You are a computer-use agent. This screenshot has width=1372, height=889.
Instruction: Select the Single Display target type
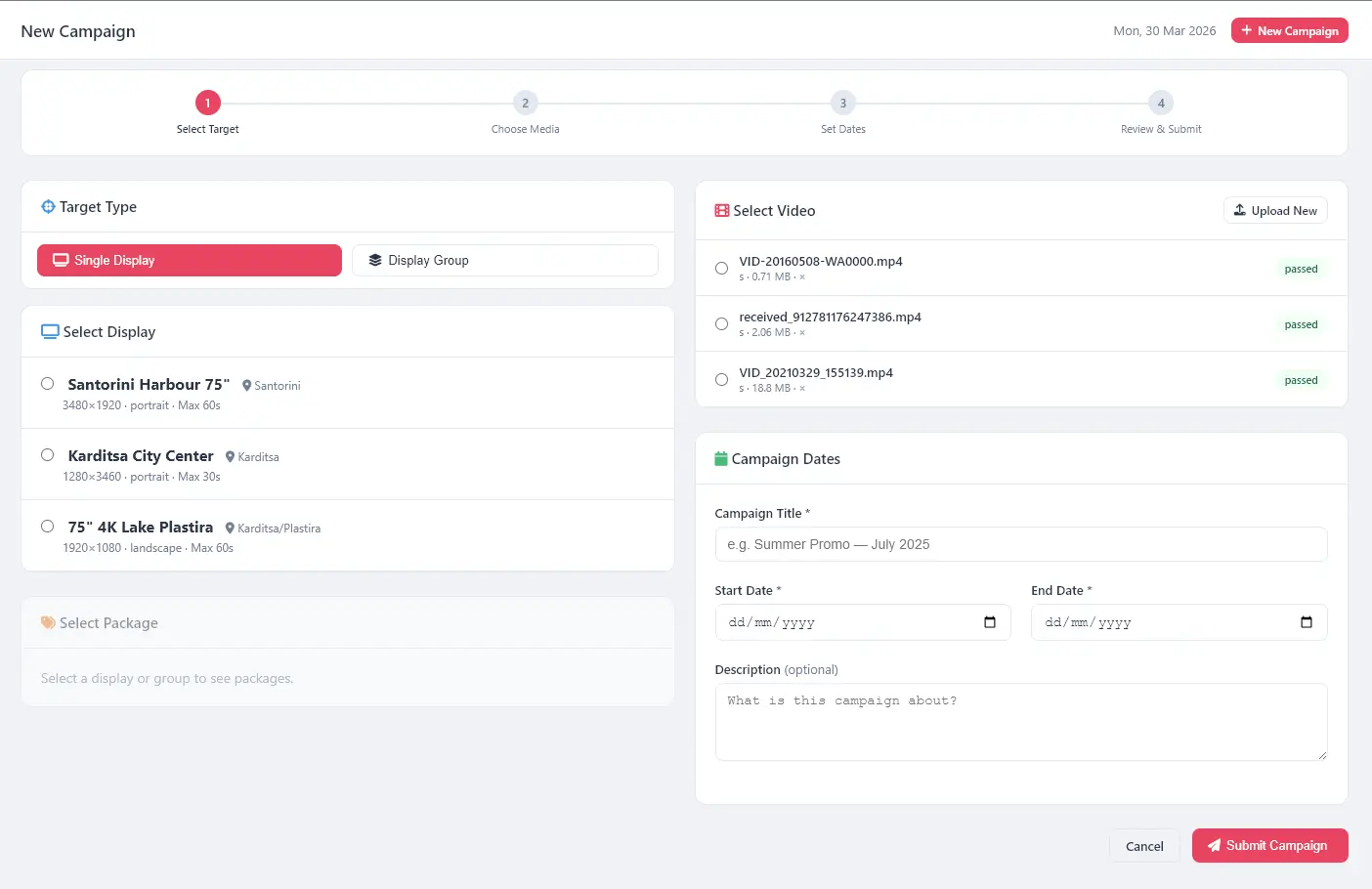pyautogui.click(x=190, y=261)
